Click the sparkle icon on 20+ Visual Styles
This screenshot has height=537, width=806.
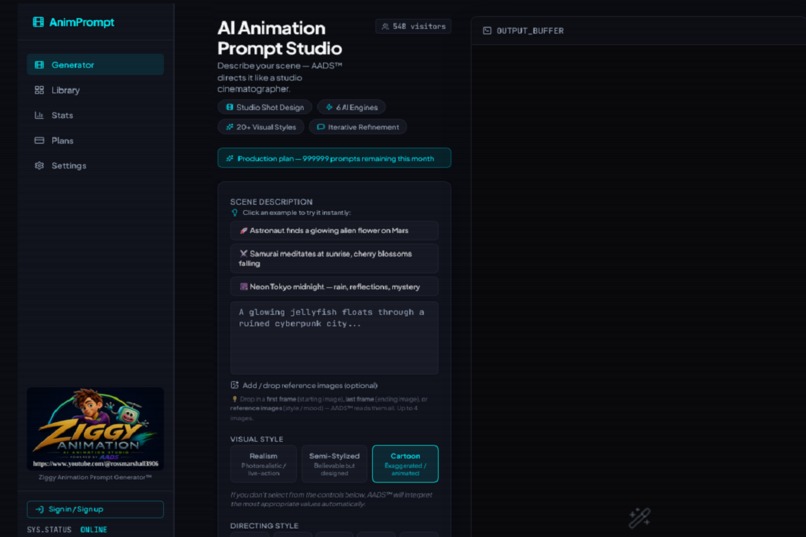point(230,127)
